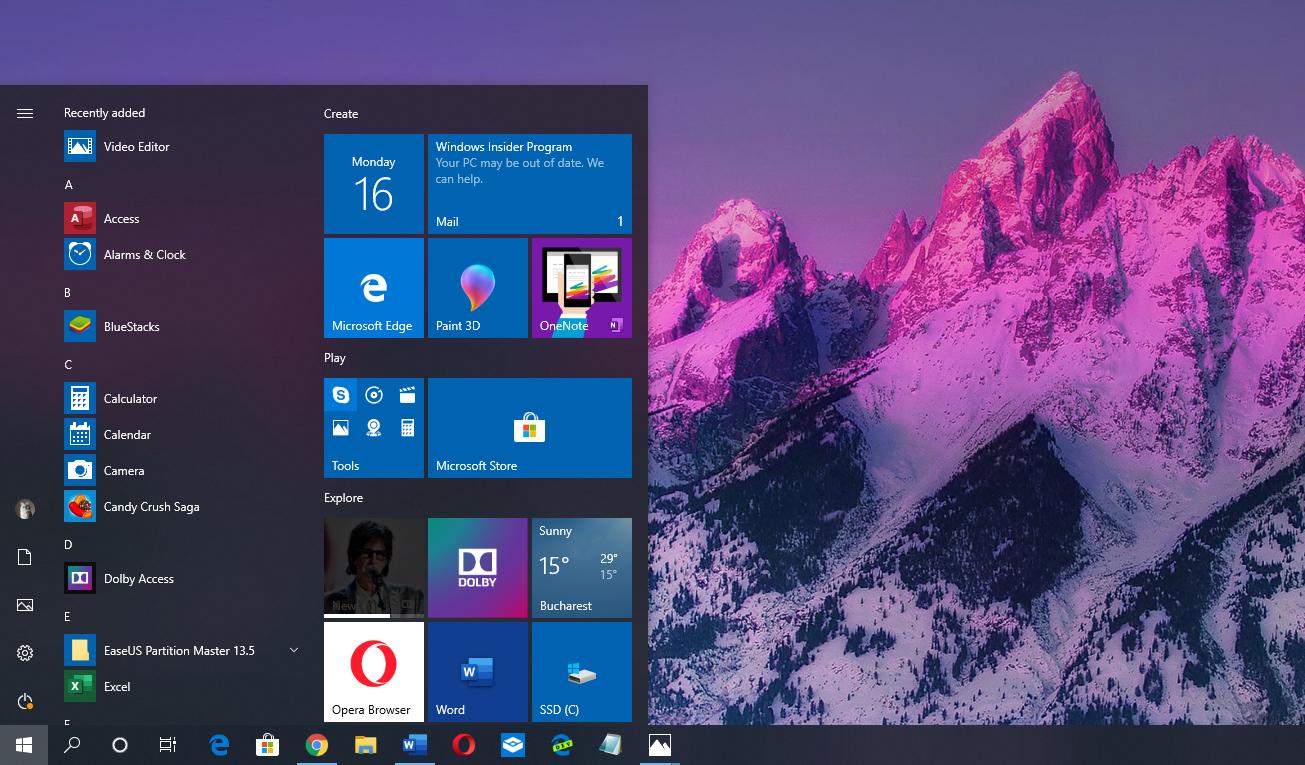Open the Power options button
Image resolution: width=1305 pixels, height=765 pixels.
(25, 701)
